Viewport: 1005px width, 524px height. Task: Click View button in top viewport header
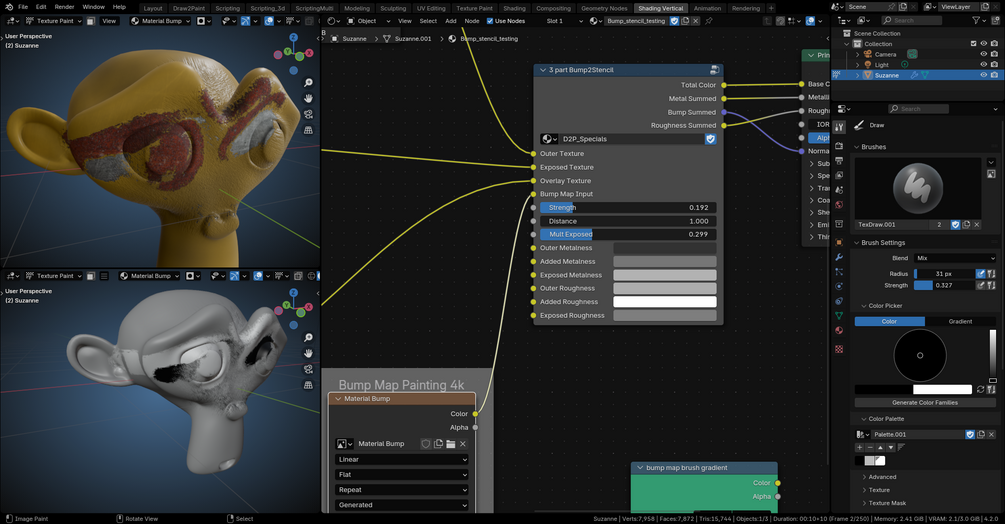click(x=110, y=20)
